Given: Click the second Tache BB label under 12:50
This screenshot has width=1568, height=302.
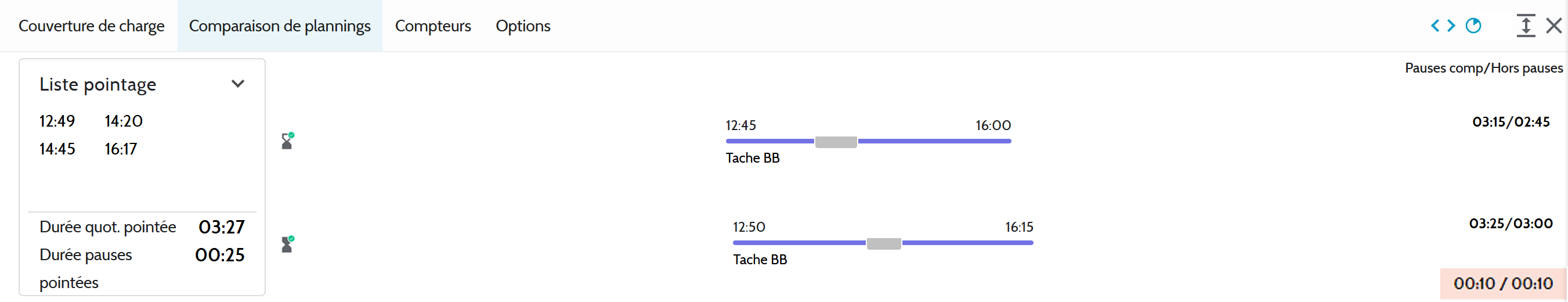Looking at the screenshot, I should point(760,260).
